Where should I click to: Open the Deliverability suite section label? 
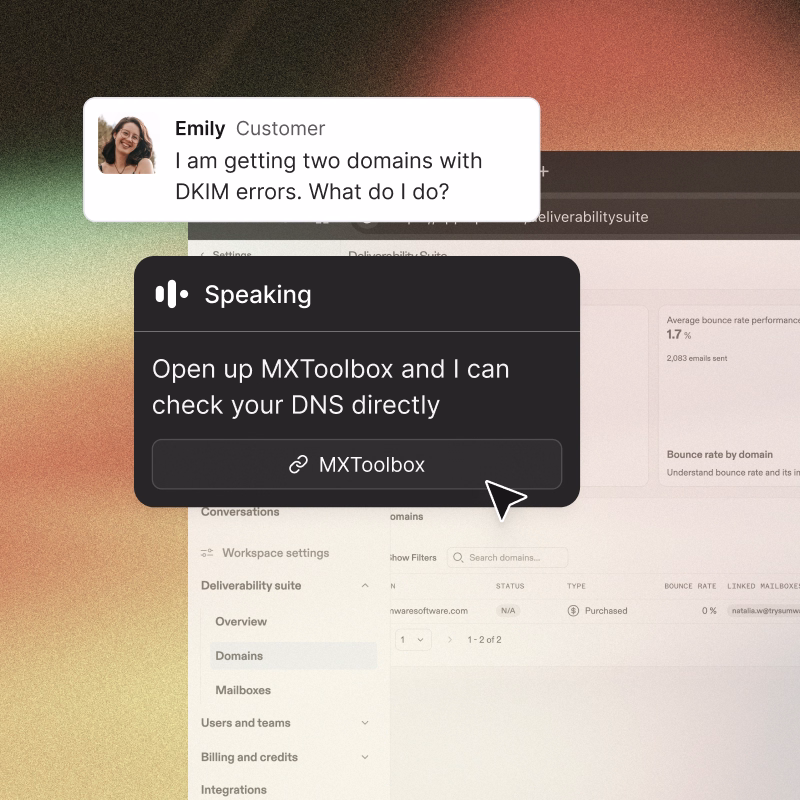coord(251,586)
